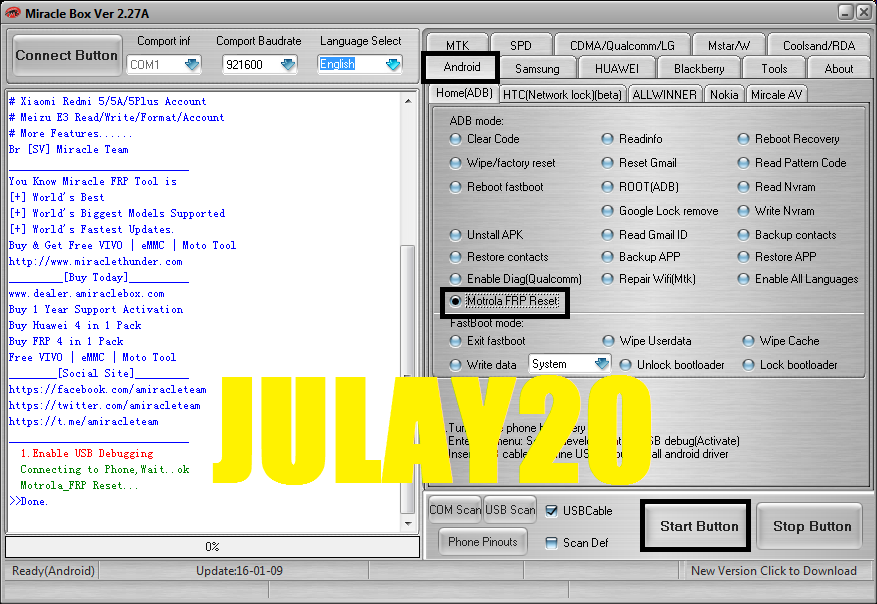Select Unstall APK radio button
Image resolution: width=877 pixels, height=604 pixels.
(x=456, y=235)
